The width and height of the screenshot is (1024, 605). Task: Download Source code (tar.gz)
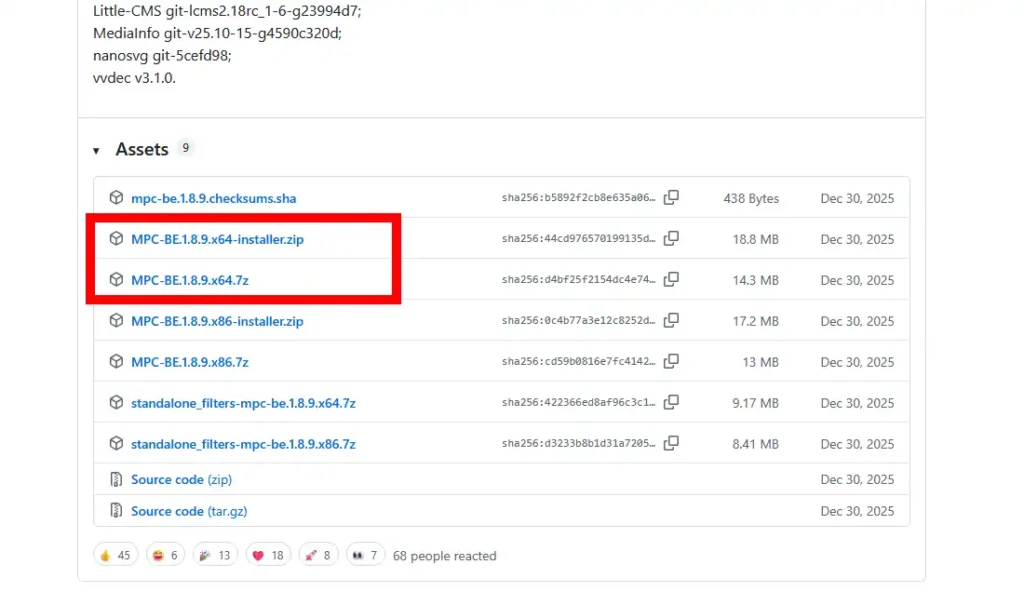189,511
